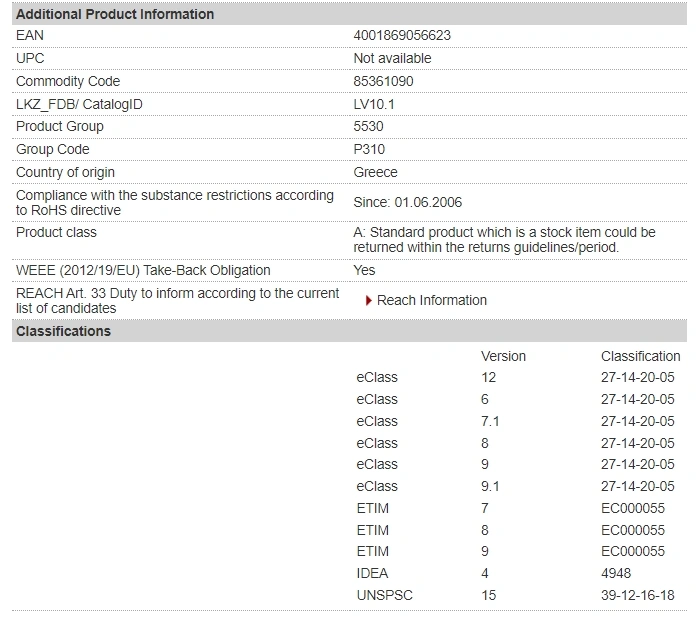Select the ETIM version 9 row
The image size is (697, 618).
(x=510, y=552)
